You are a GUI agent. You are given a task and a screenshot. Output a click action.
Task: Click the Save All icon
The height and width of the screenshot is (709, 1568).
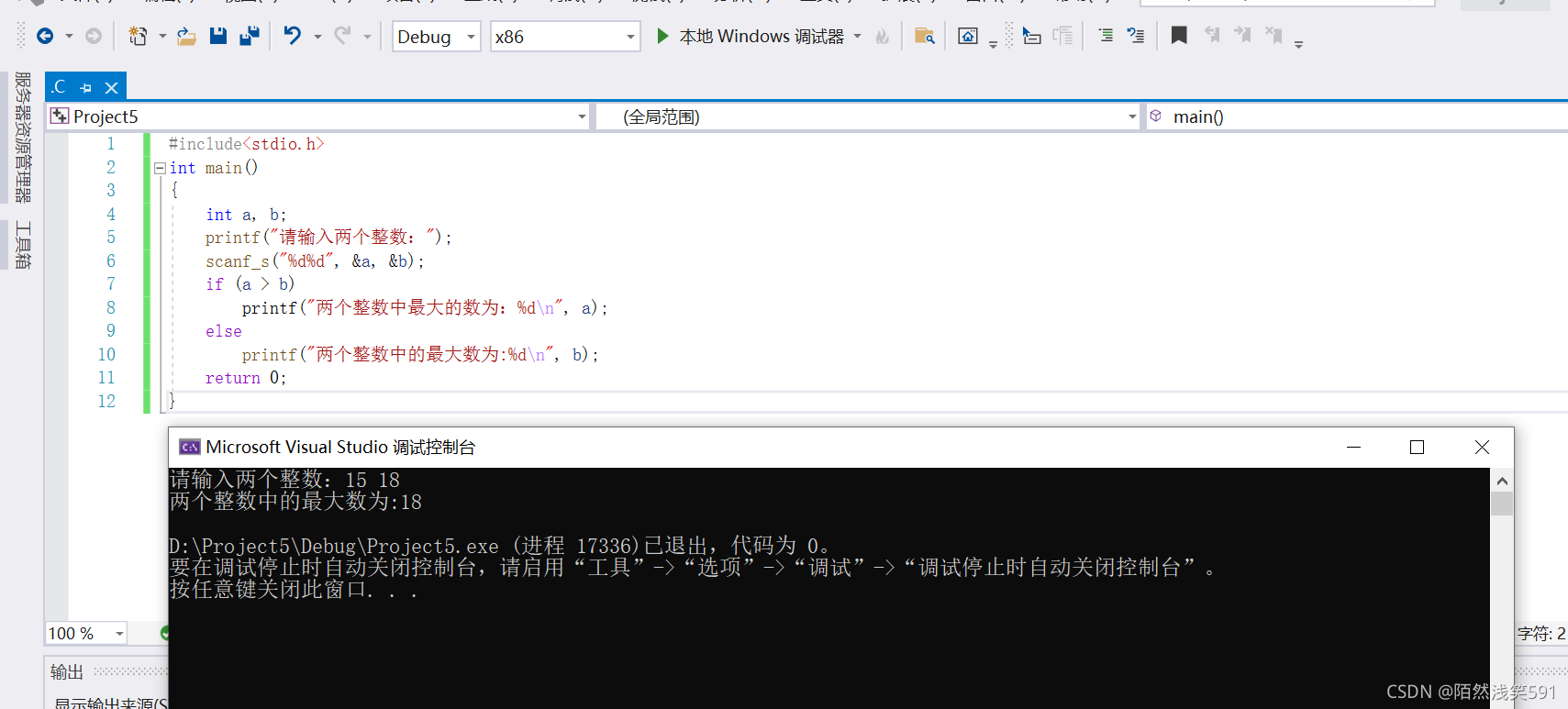point(249,37)
